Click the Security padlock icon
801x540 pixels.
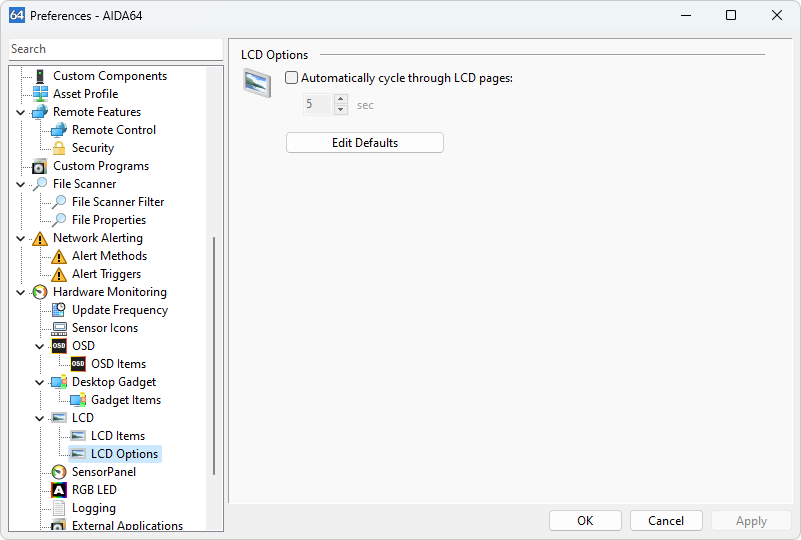59,148
